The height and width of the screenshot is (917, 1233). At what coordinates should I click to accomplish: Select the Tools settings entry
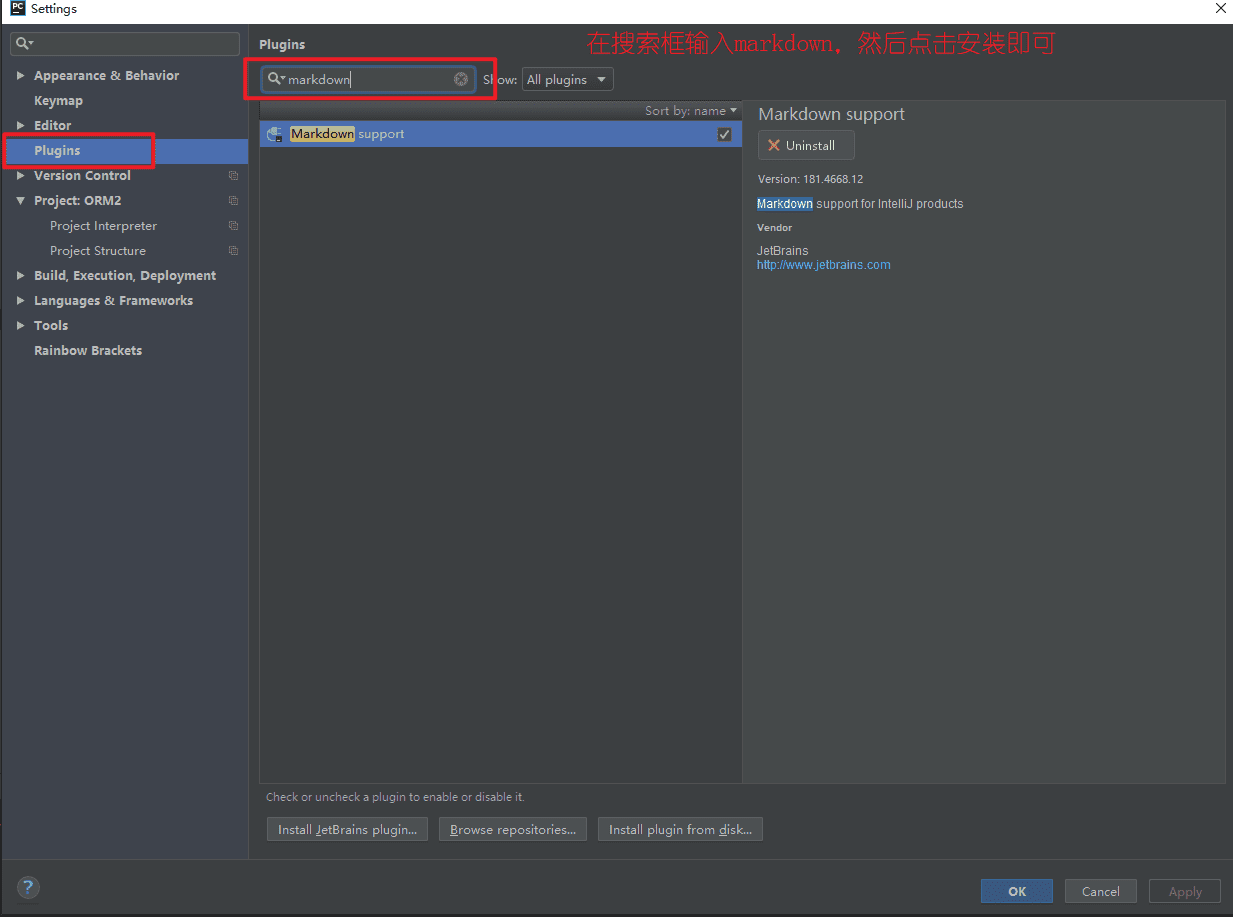pyautogui.click(x=51, y=326)
